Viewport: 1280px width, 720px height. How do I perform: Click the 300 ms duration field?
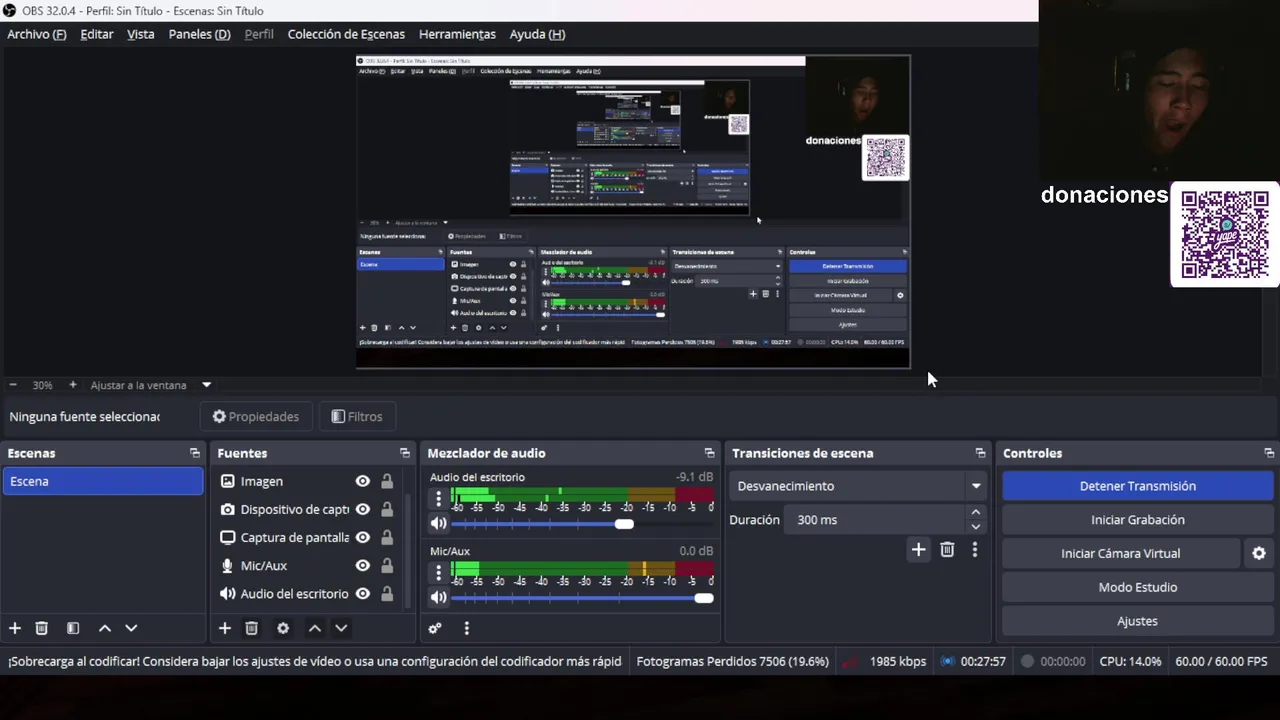(876, 520)
